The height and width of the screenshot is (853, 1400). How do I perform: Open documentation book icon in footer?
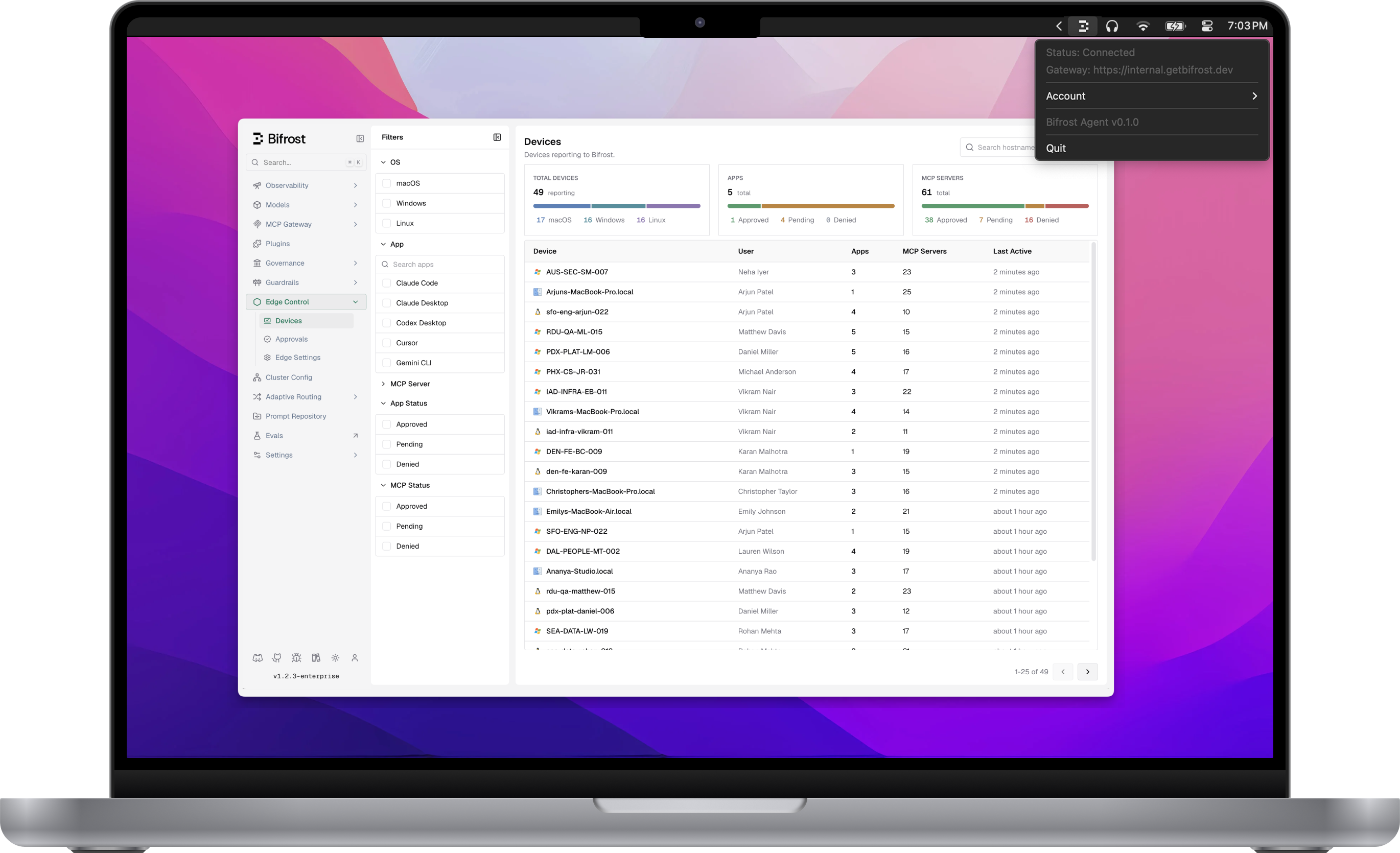[316, 658]
